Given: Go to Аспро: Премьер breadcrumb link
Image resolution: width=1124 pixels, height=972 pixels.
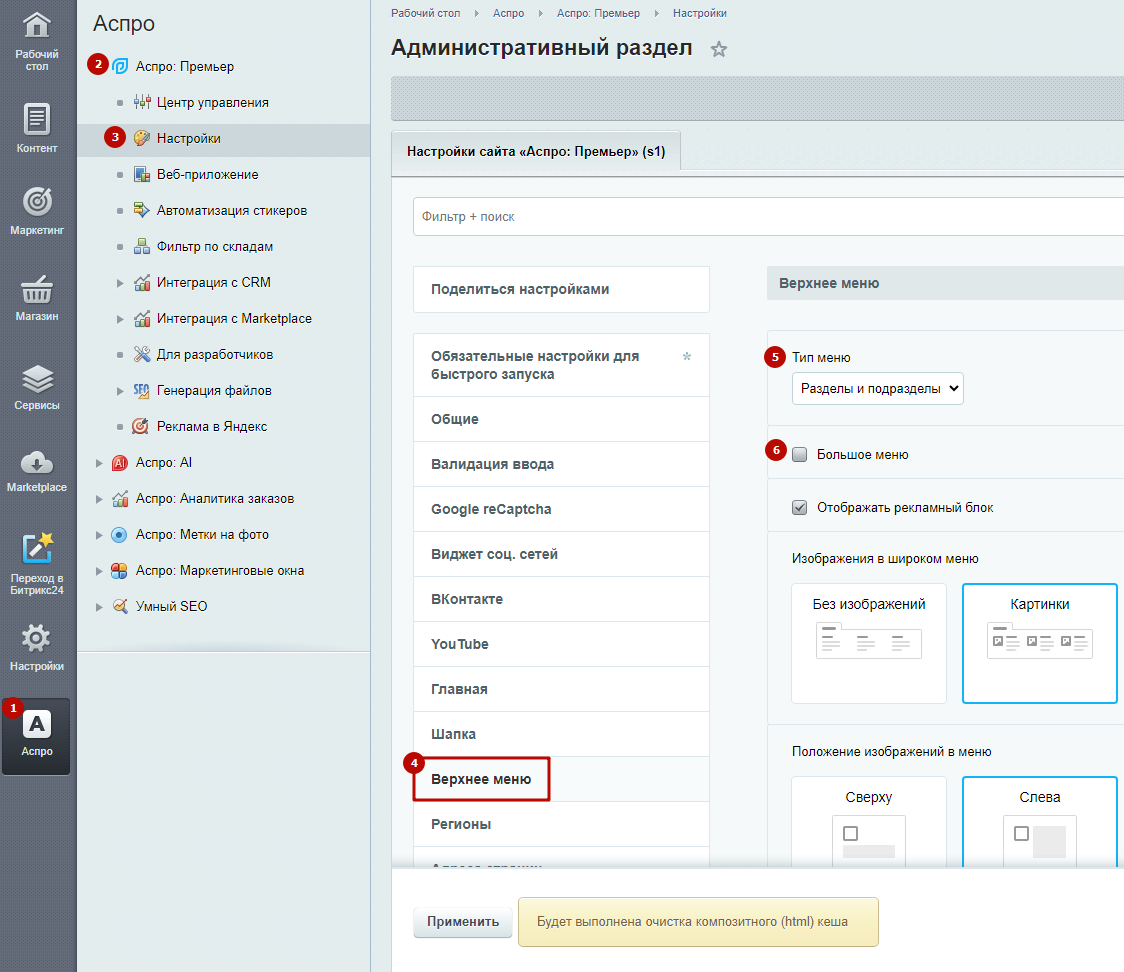Looking at the screenshot, I should [599, 13].
